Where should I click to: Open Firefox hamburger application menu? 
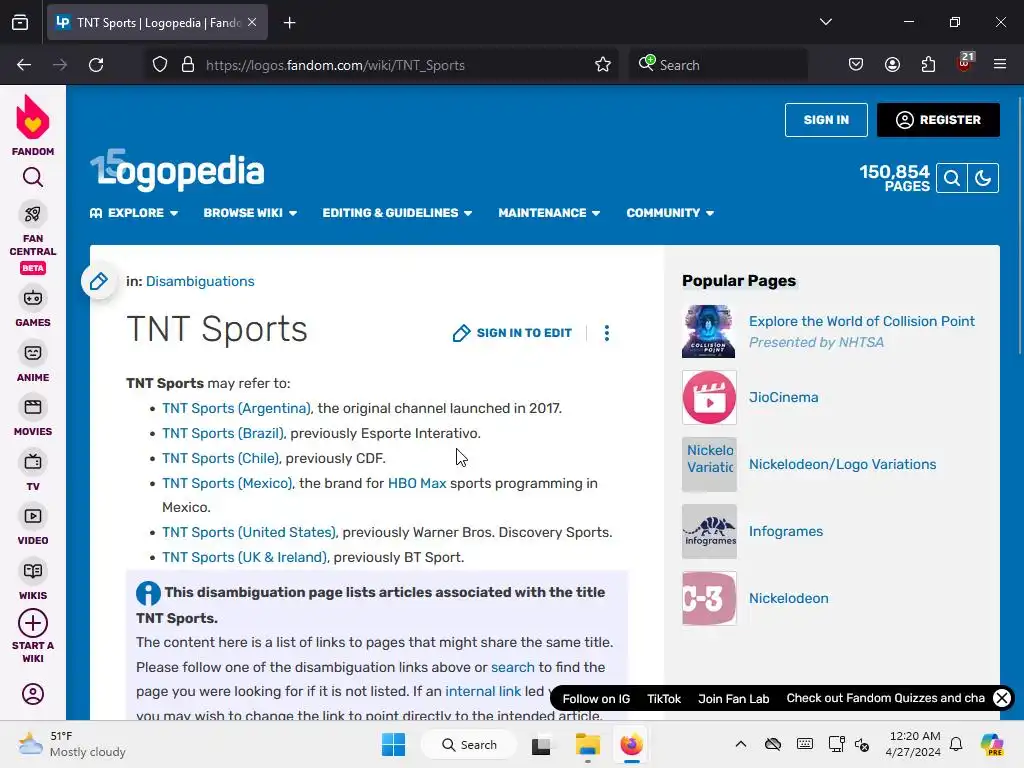(1000, 65)
